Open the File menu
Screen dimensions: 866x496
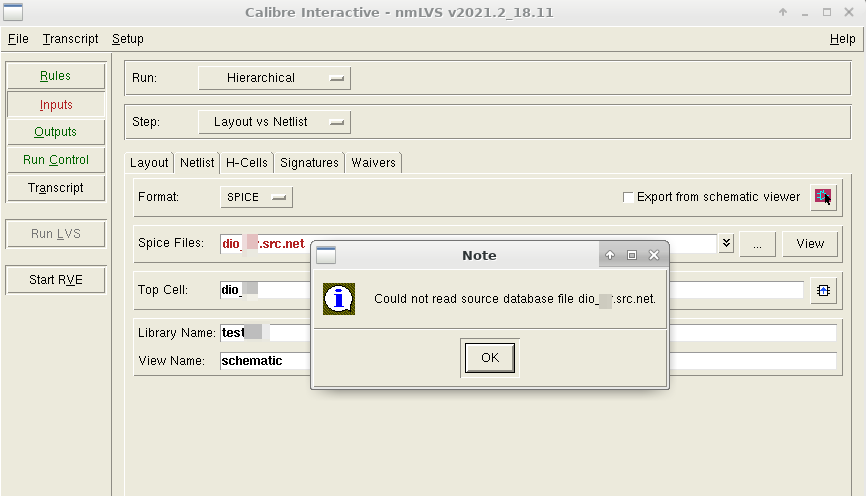[18, 39]
